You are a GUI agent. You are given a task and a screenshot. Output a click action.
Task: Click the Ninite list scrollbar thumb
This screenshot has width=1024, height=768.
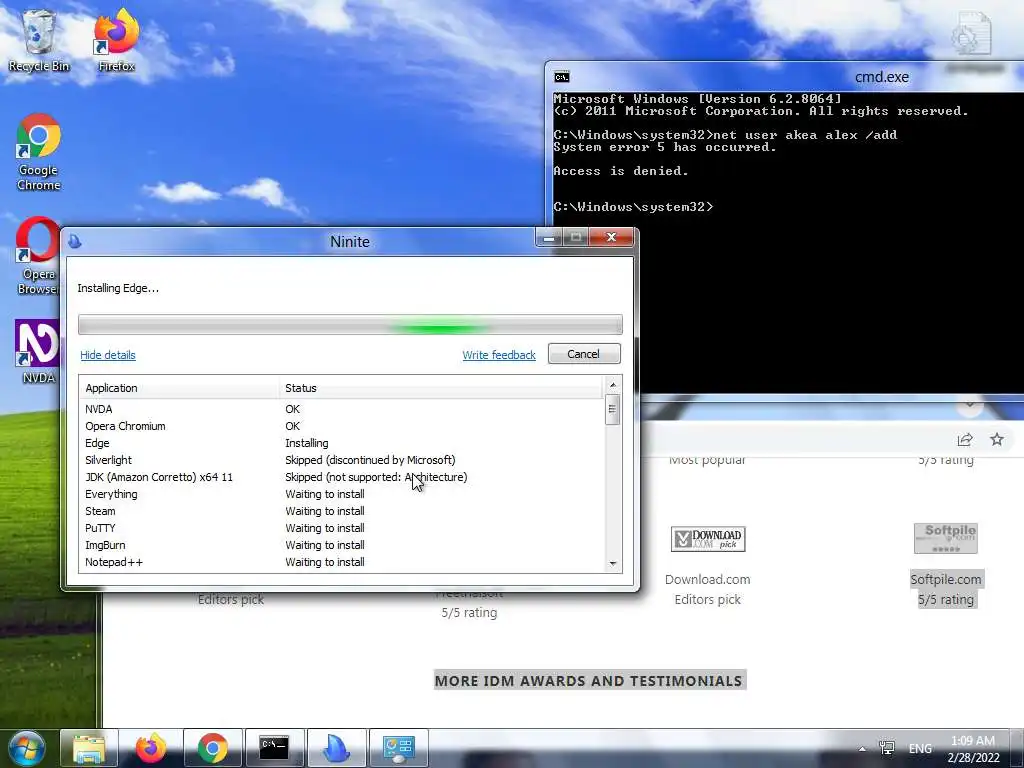pos(612,409)
